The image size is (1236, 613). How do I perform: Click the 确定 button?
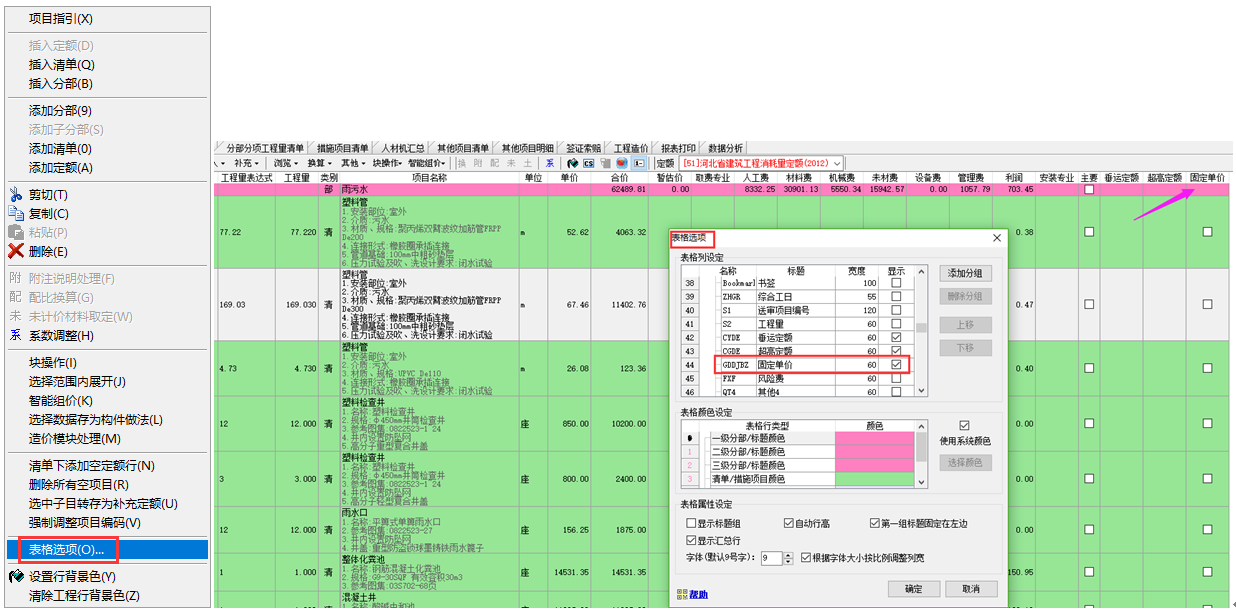pyautogui.click(x=914, y=589)
